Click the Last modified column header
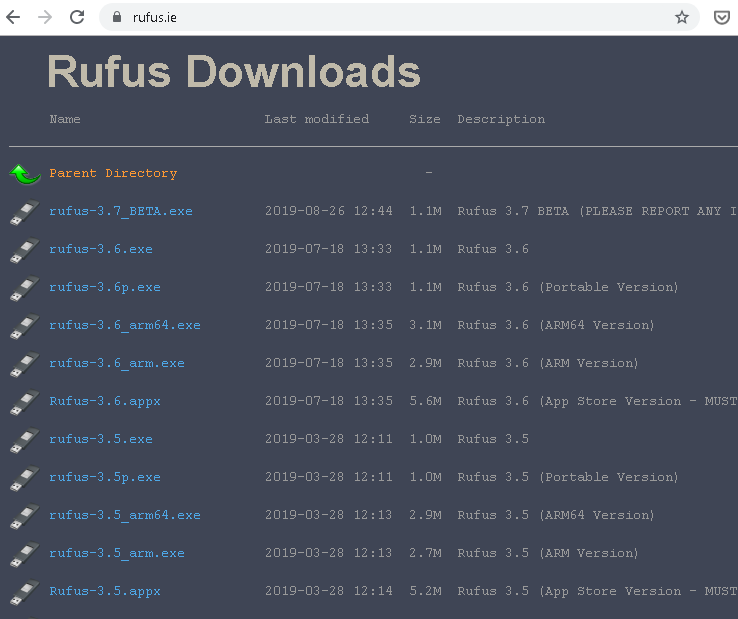738x619 pixels. pos(317,119)
